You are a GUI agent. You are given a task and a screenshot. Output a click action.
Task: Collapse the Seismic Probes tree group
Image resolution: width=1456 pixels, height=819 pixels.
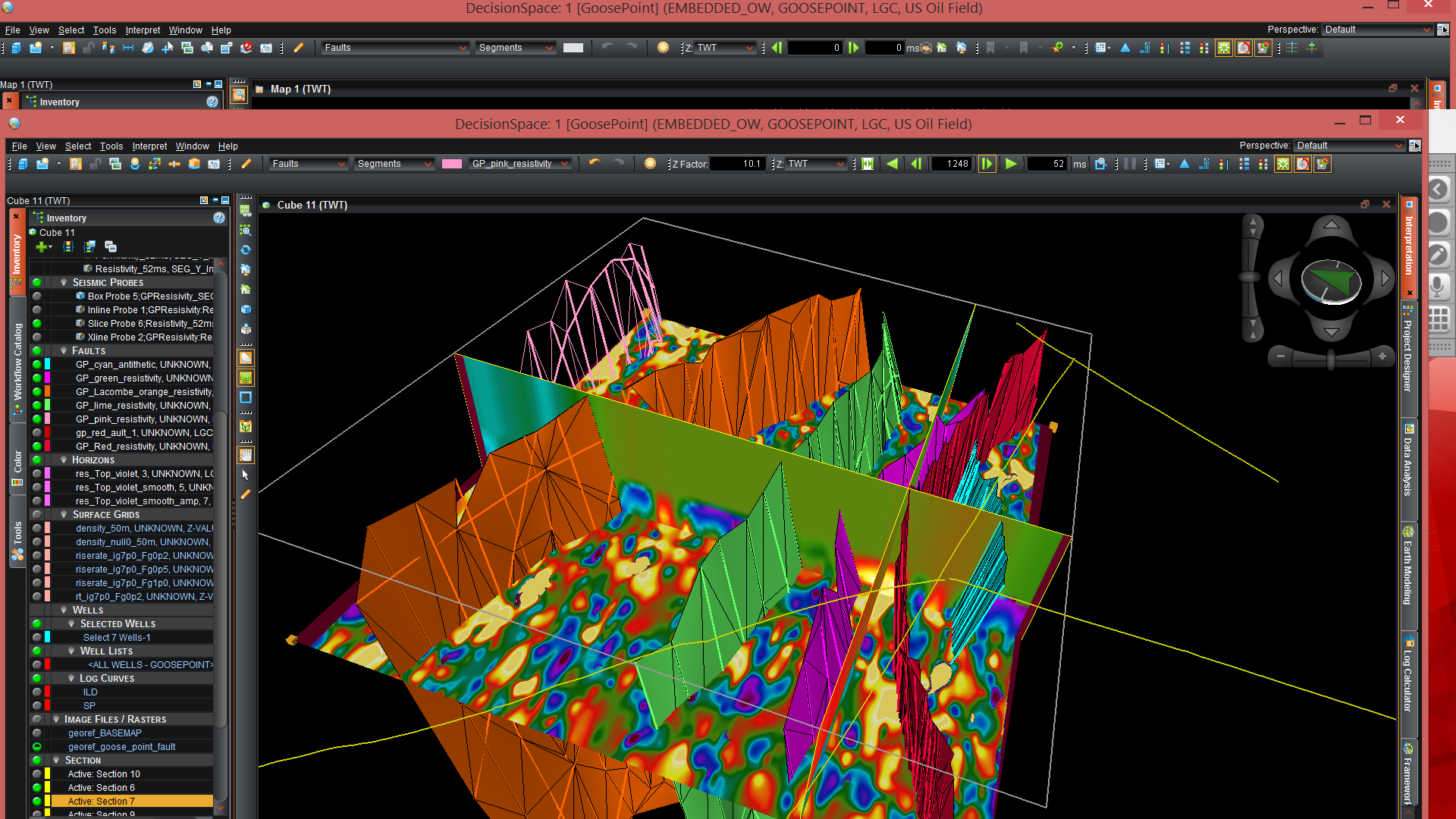click(x=64, y=283)
